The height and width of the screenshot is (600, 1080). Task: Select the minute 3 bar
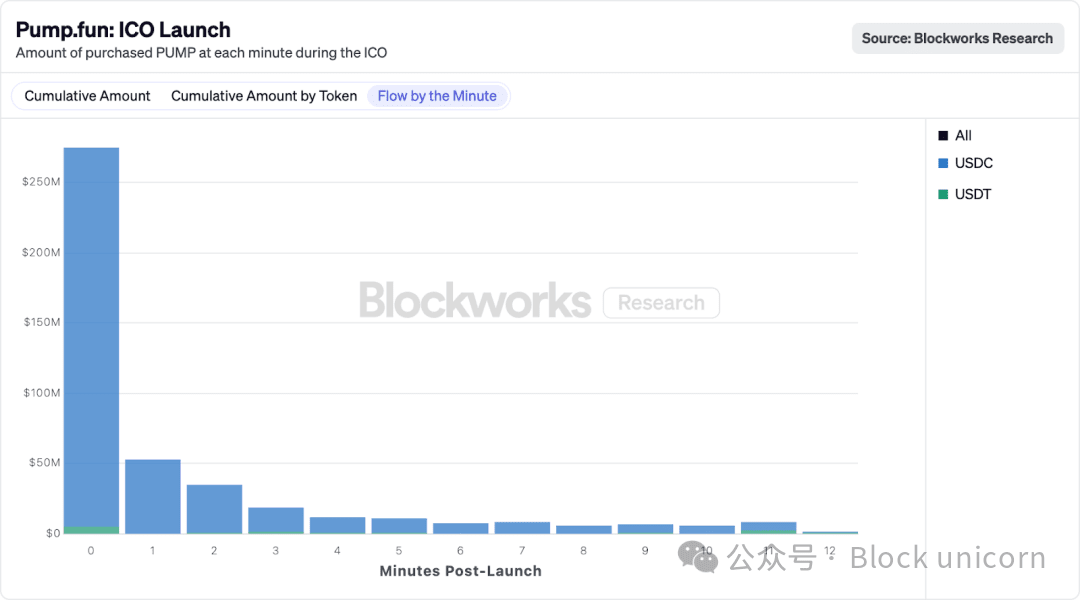(x=276, y=520)
